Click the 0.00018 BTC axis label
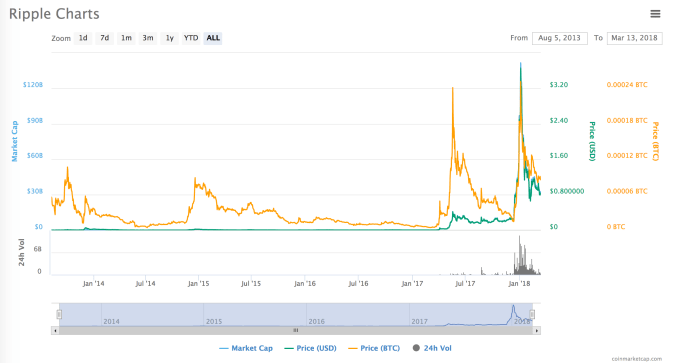680x363 pixels. [627, 121]
